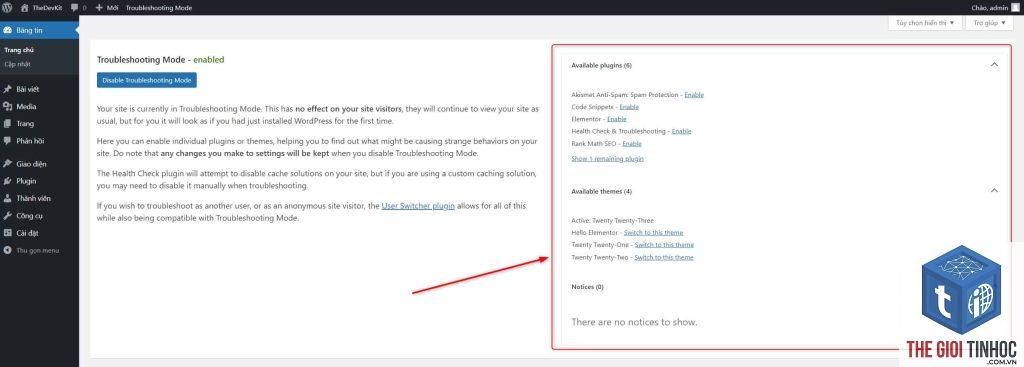The width and height of the screenshot is (1024, 367).
Task: Click Disable Troubleshooting Mode button
Action: point(146,80)
